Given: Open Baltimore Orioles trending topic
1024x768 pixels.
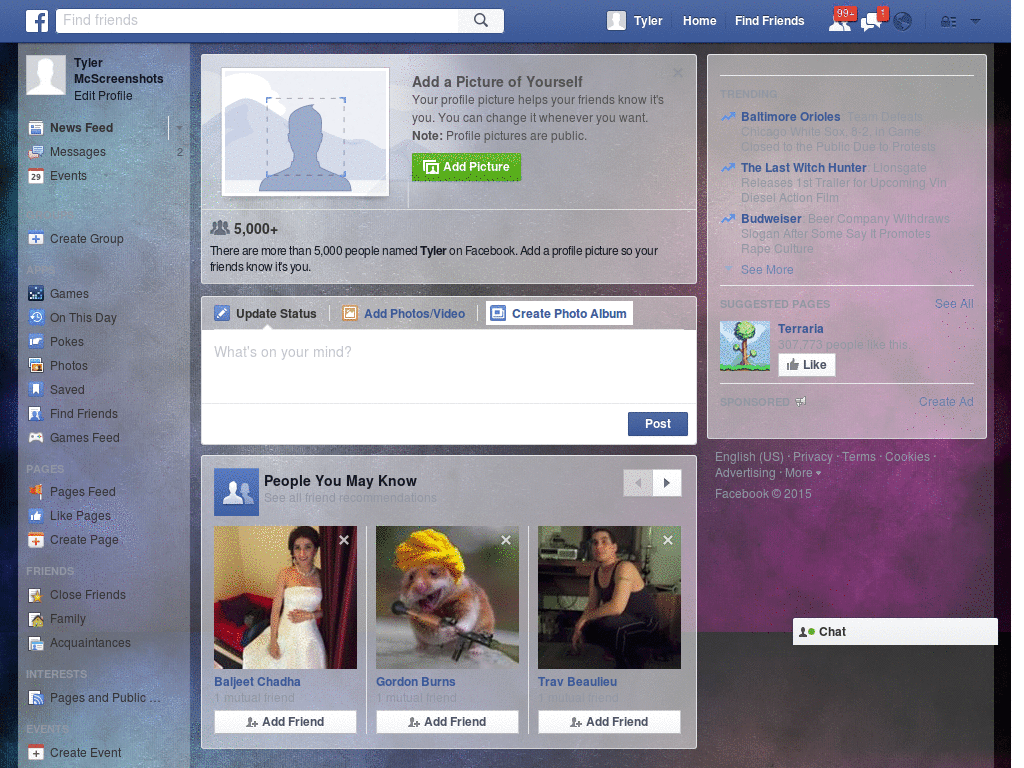Looking at the screenshot, I should [790, 117].
